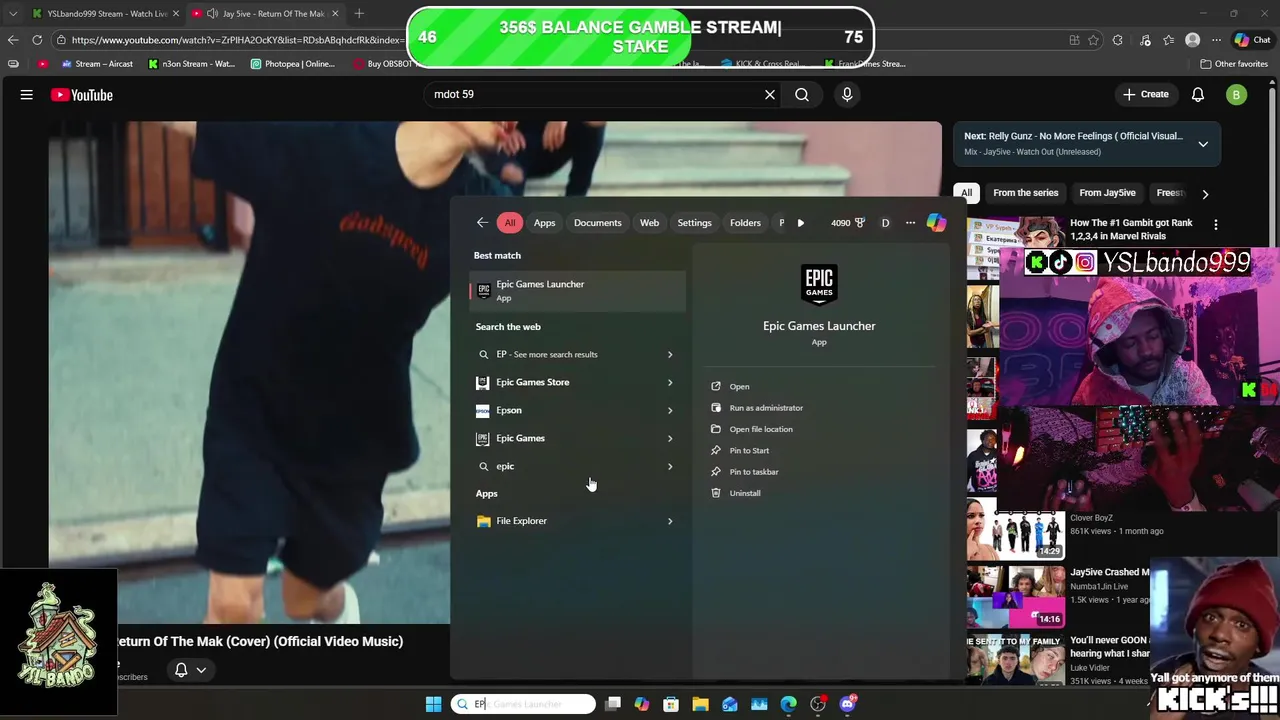Open the YouTube account avatar
Image resolution: width=1280 pixels, height=720 pixels.
tap(1237, 95)
